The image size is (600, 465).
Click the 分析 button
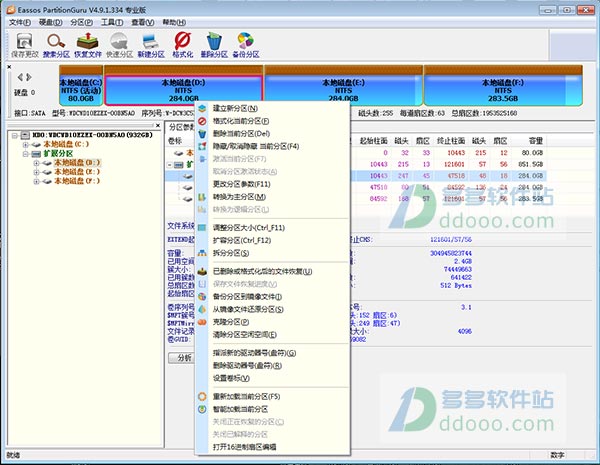click(x=184, y=358)
